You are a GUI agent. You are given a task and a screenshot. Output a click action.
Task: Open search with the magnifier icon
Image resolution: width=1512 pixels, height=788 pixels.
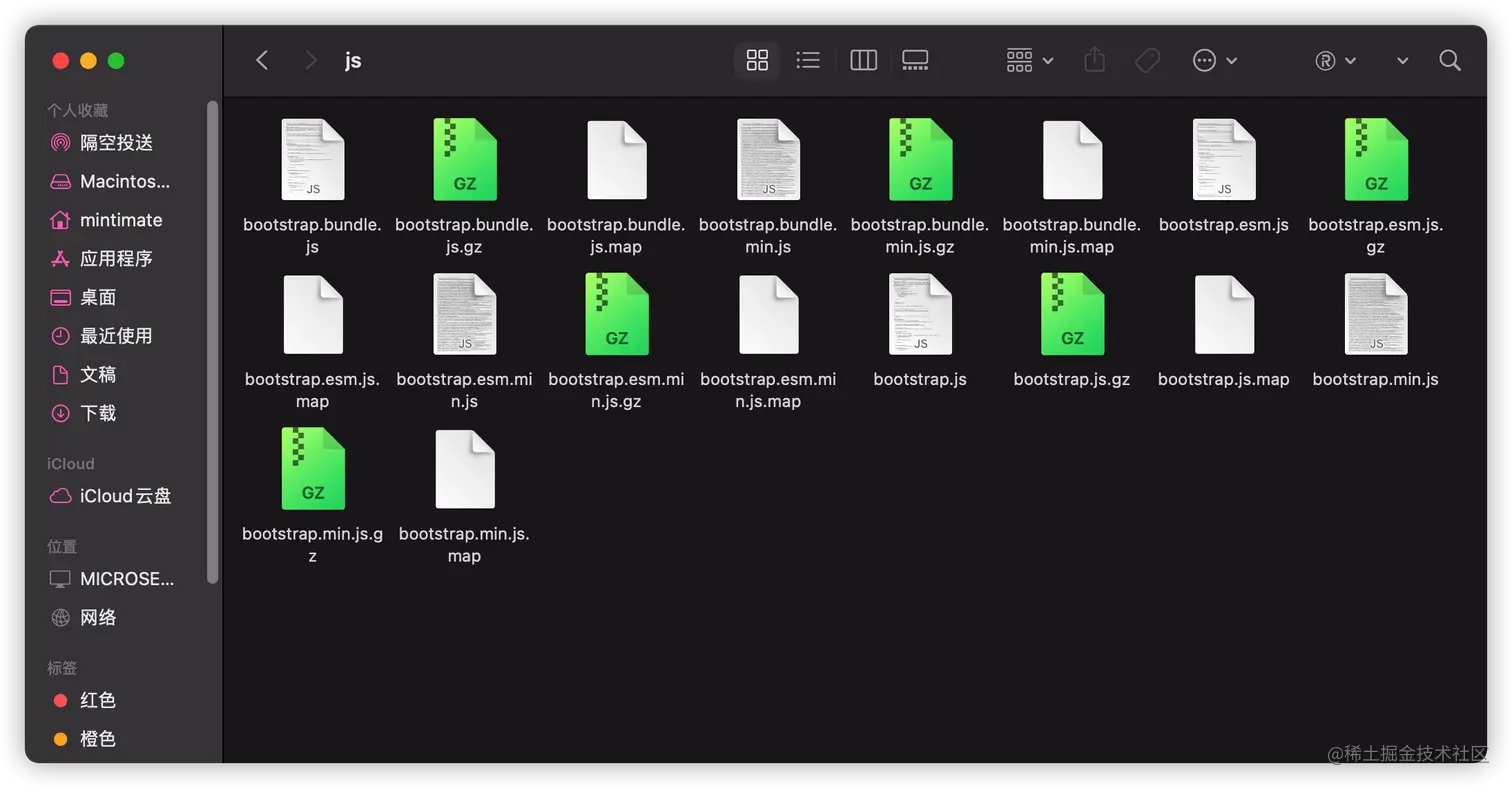tap(1450, 60)
